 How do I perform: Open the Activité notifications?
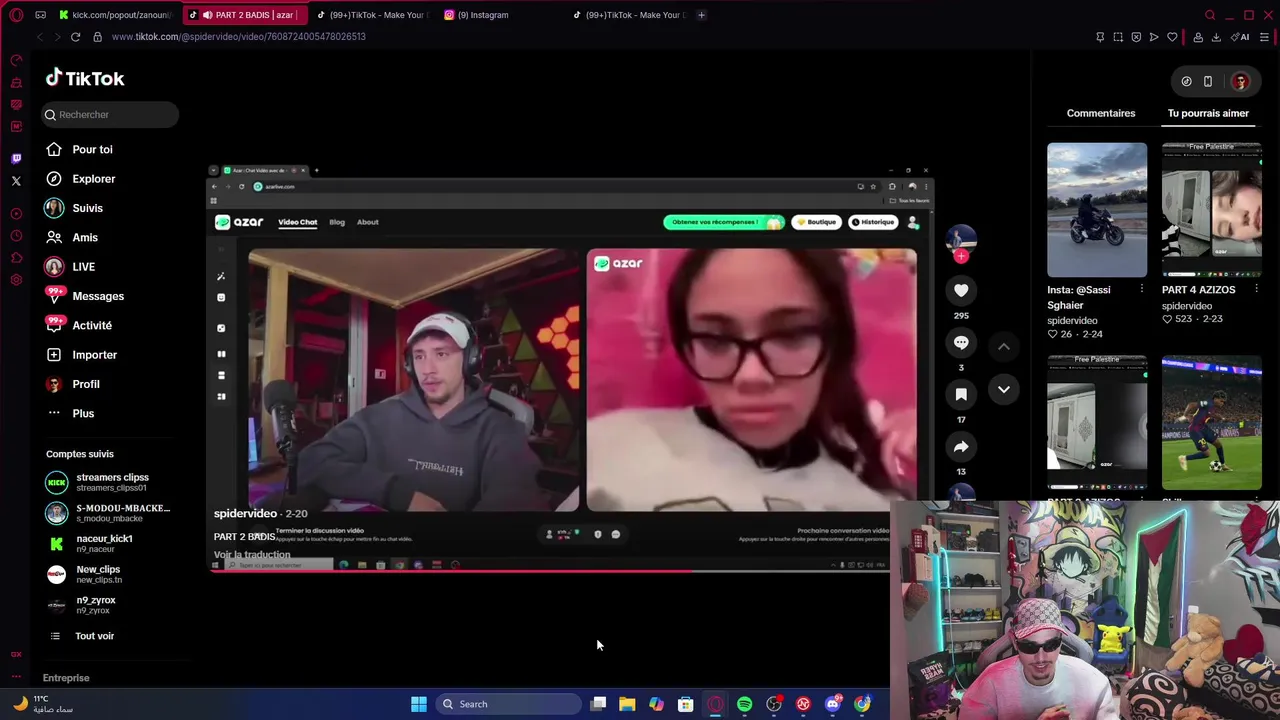(x=92, y=325)
